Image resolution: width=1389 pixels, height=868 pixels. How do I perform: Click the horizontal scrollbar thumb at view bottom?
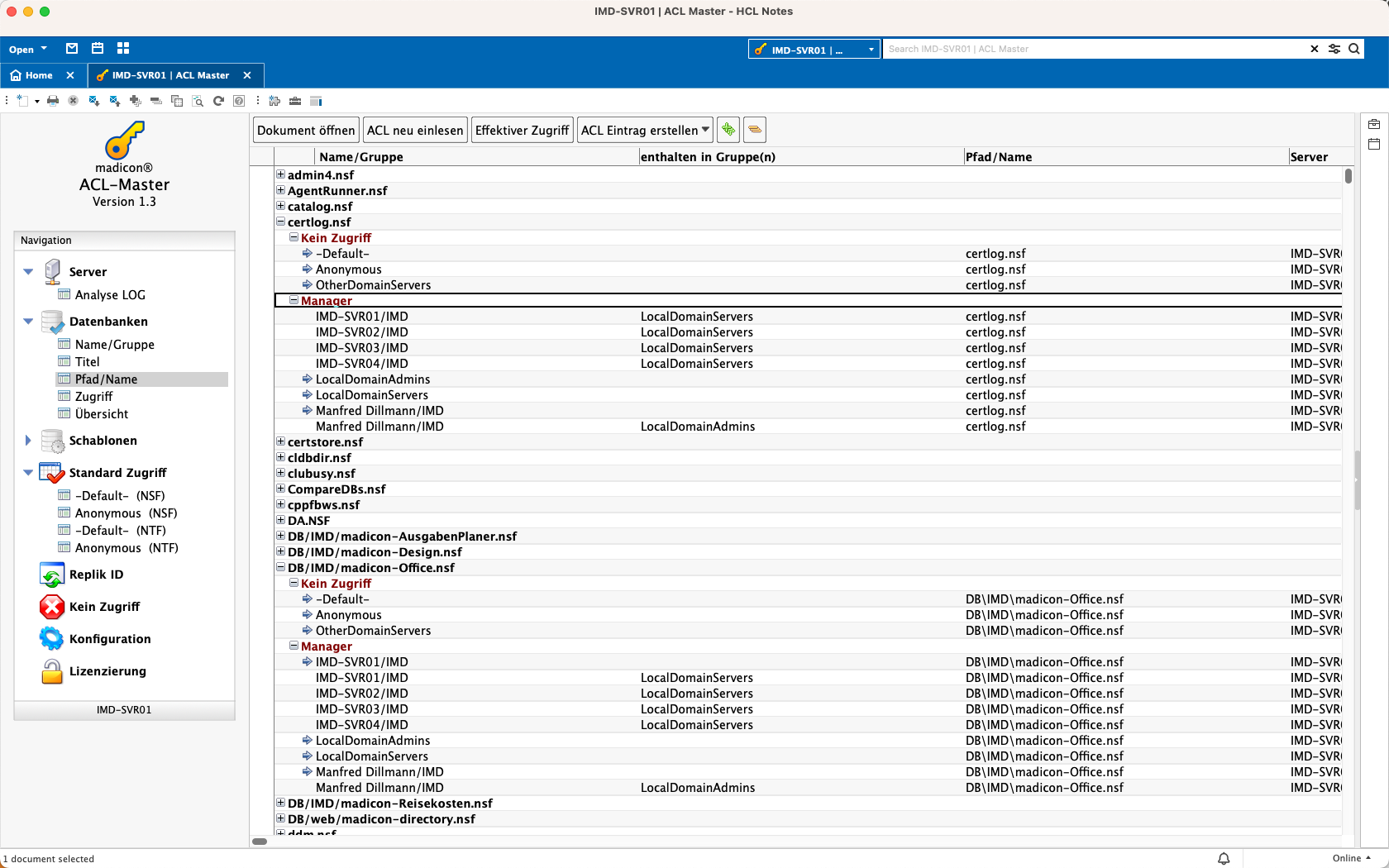click(260, 842)
